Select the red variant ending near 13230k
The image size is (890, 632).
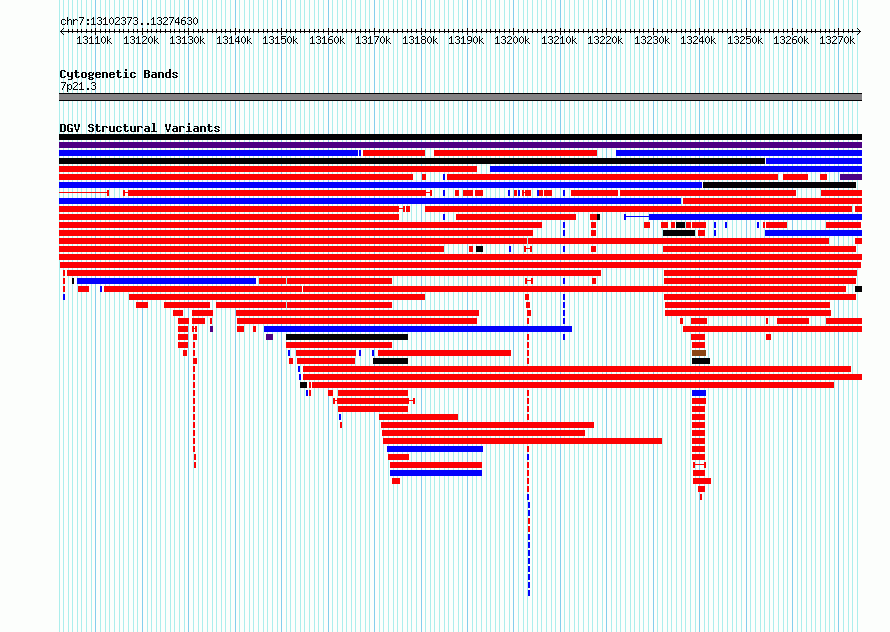tap(522, 441)
